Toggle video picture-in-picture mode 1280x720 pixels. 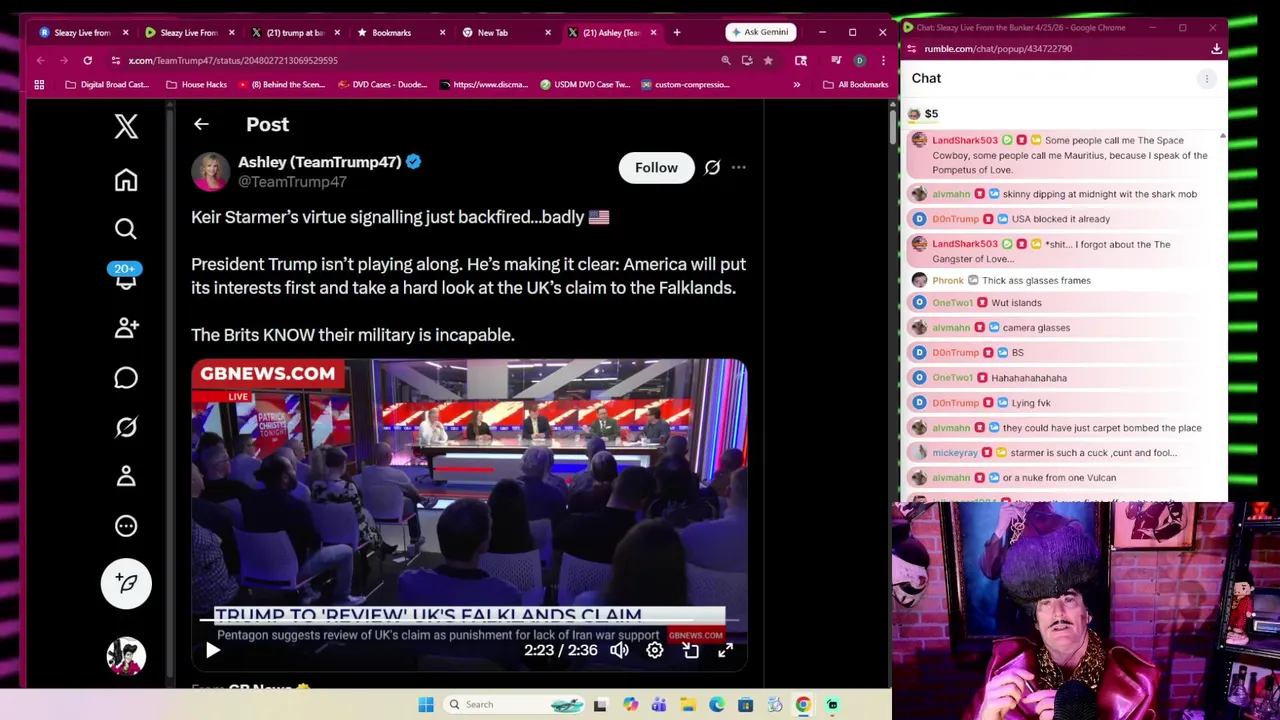click(x=690, y=650)
